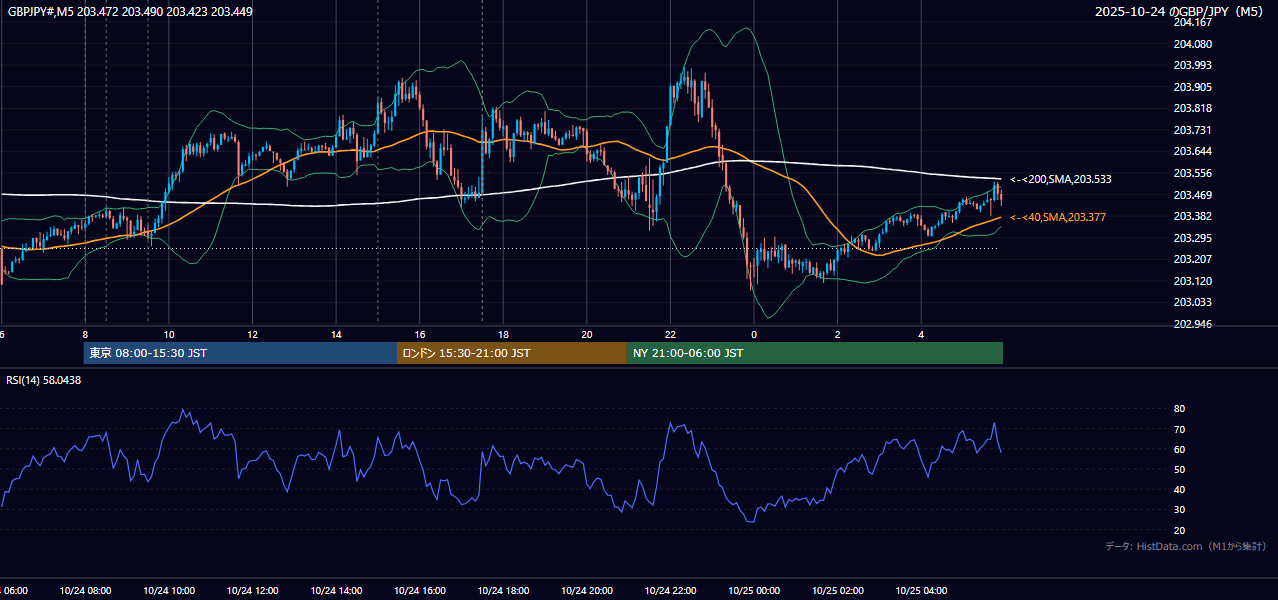
Task: Click hour tick 16 under price chart
Action: (420, 335)
